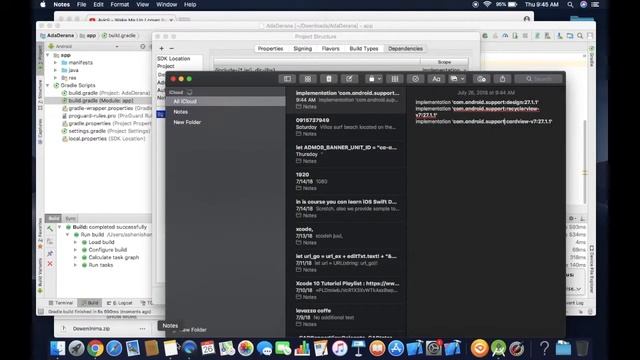Collapse the app module in project tree

pos(48,55)
